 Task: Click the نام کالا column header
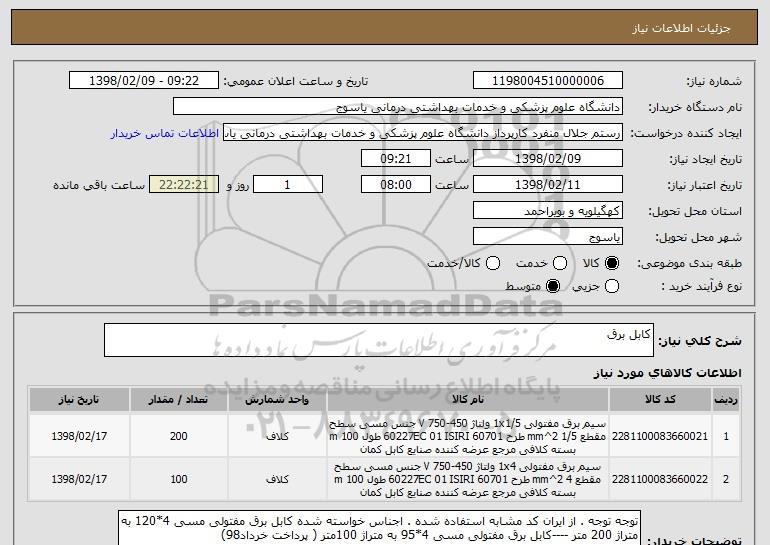coord(468,400)
